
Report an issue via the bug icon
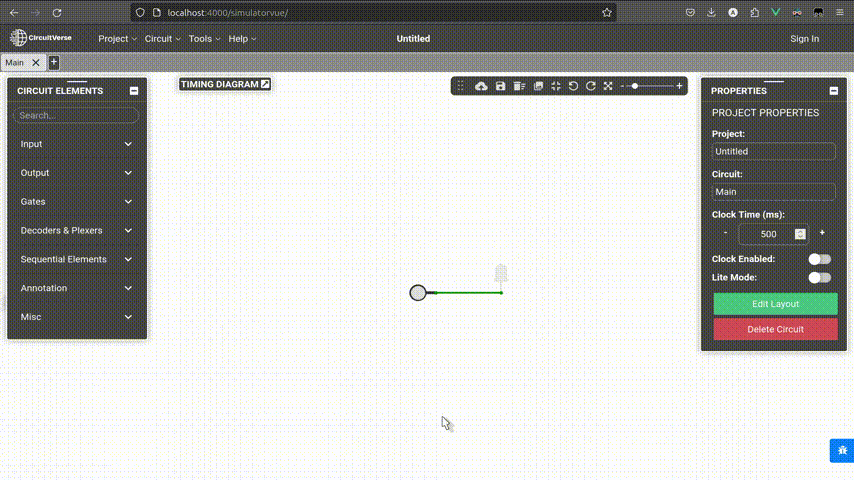[x=841, y=451]
